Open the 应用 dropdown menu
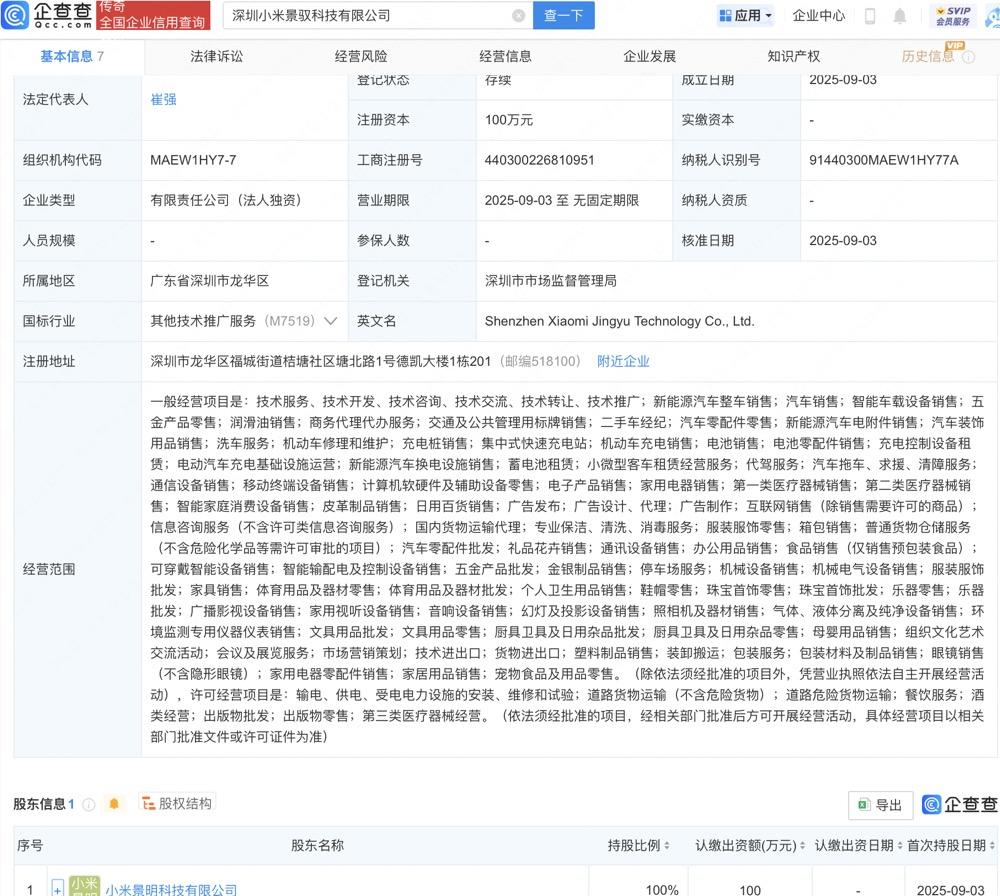The image size is (1000, 896). tap(746, 16)
